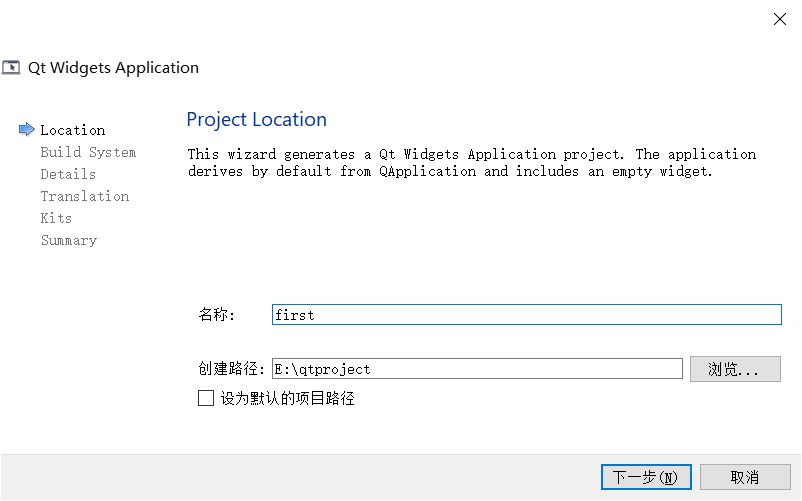Screen dimensions: 802x501
Task: Jump to the Summary step
Action: 69,240
